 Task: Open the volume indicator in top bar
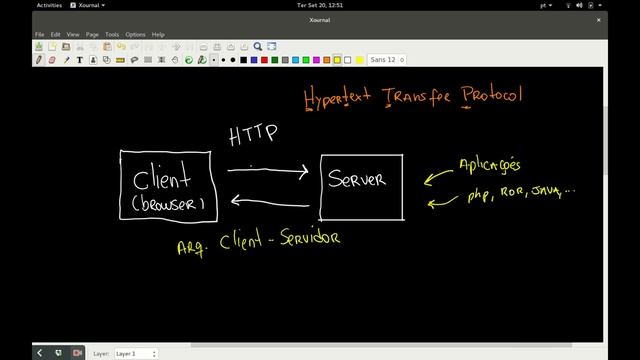tap(579, 5)
